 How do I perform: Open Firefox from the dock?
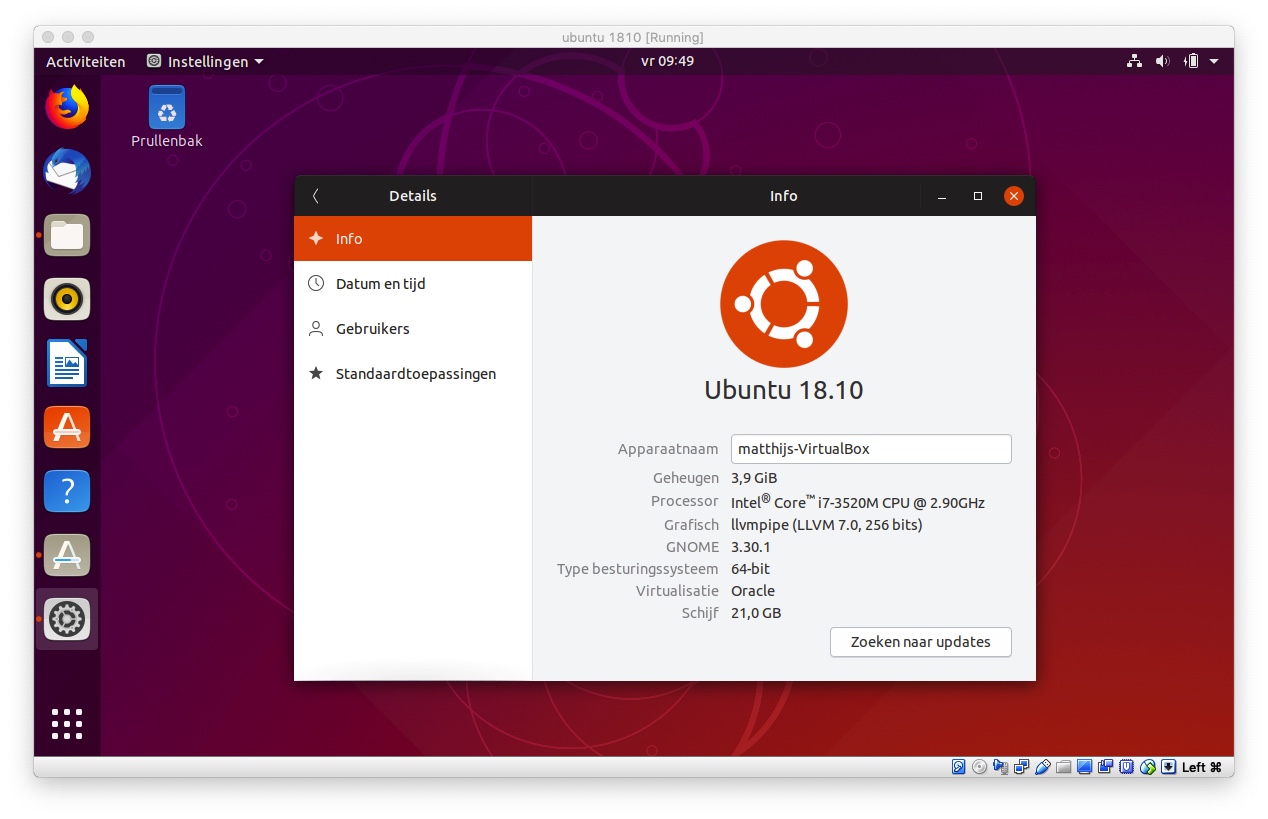67,108
